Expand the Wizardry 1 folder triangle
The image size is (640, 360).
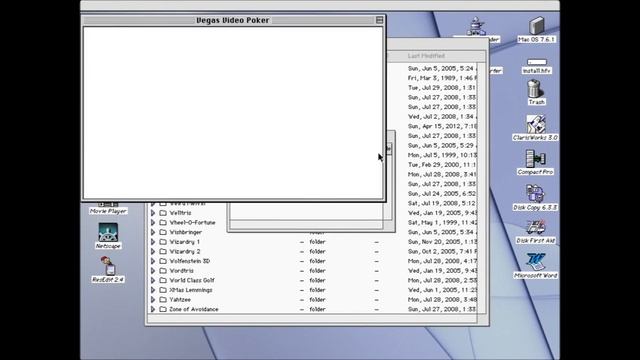point(153,242)
